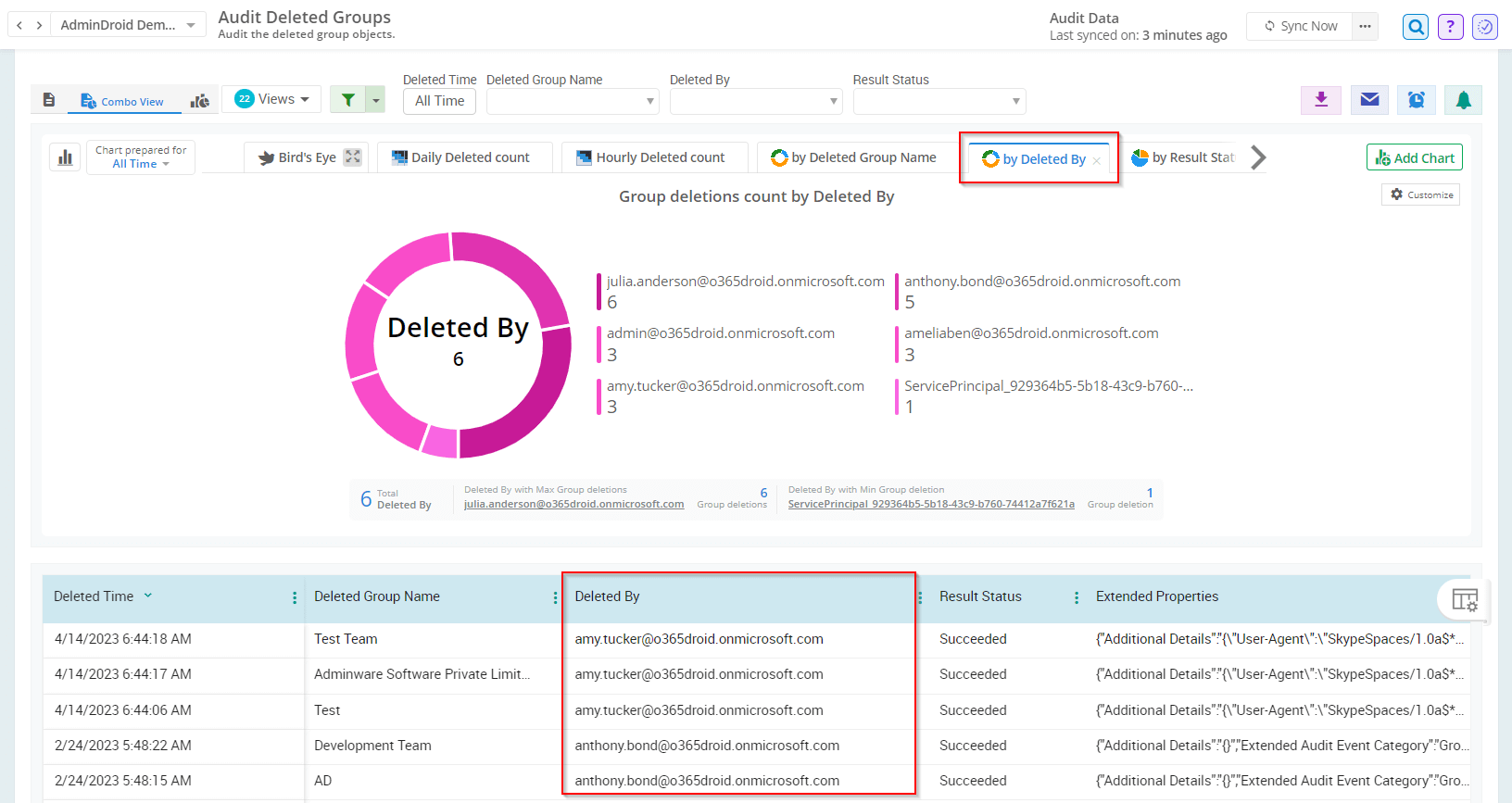Open the ServicePrincipal min deletion link
This screenshot has width=1512, height=803.
pyautogui.click(x=931, y=504)
